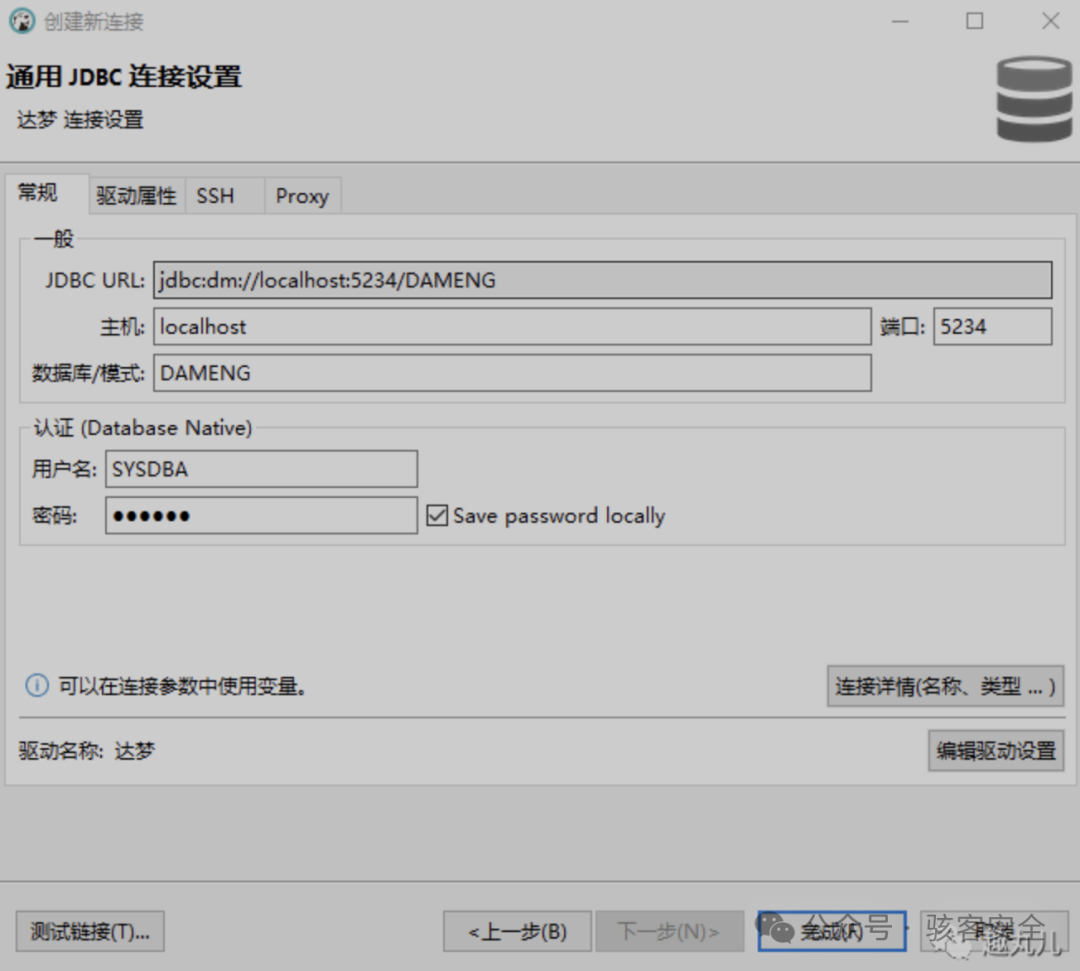Open 连接详情(名称、类型 ...) button
The height and width of the screenshot is (971, 1080).
pos(945,686)
